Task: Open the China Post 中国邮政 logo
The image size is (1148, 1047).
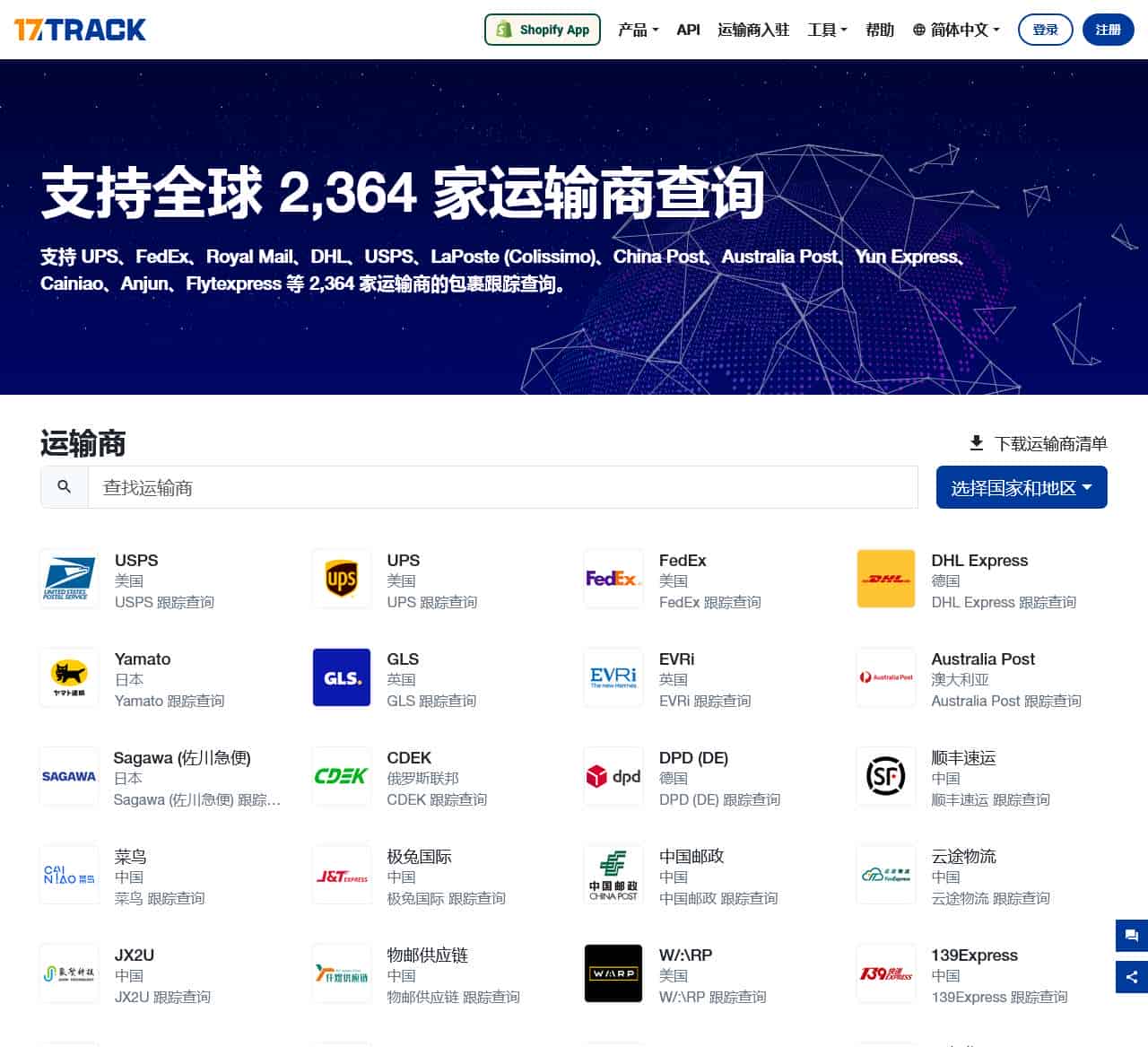Action: 613,875
